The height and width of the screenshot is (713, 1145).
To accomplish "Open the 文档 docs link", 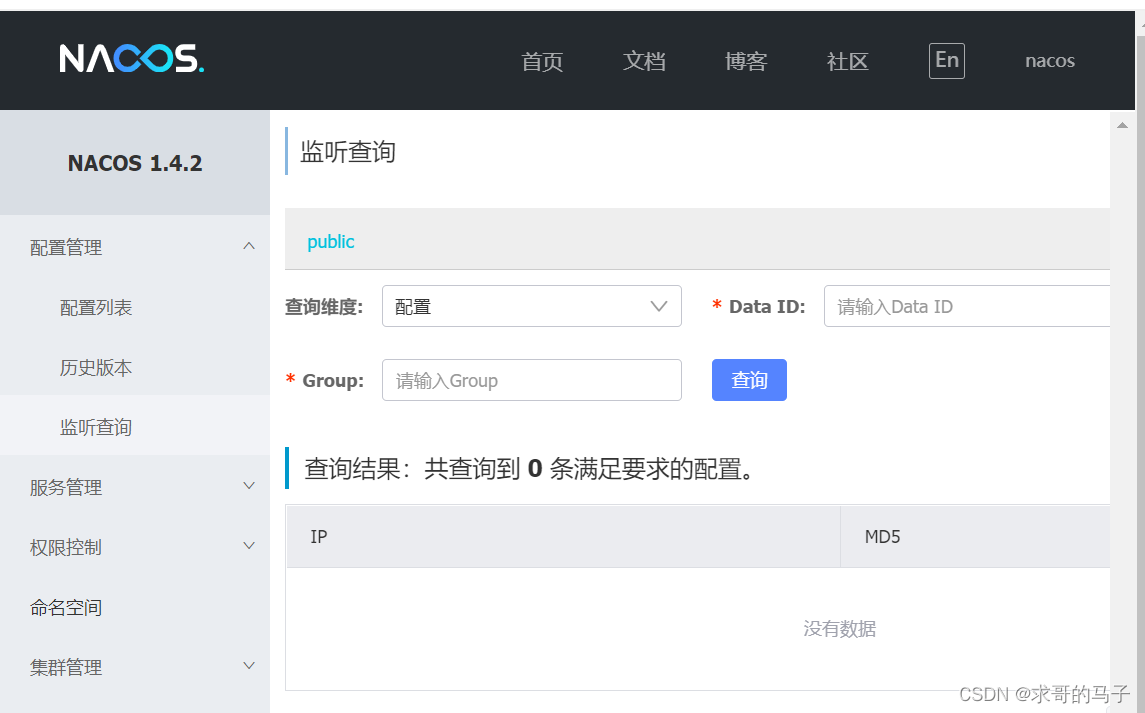I will tap(644, 61).
